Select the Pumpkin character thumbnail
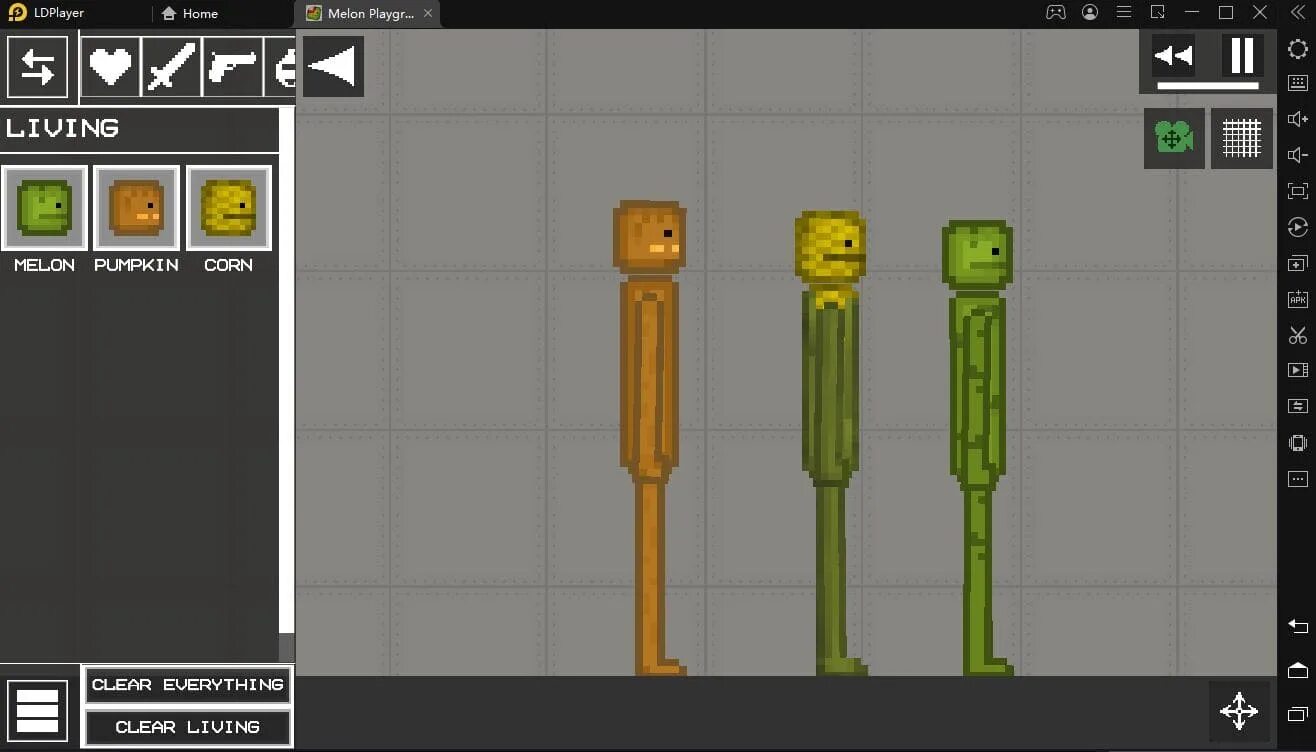Image resolution: width=1316 pixels, height=752 pixels. 136,208
